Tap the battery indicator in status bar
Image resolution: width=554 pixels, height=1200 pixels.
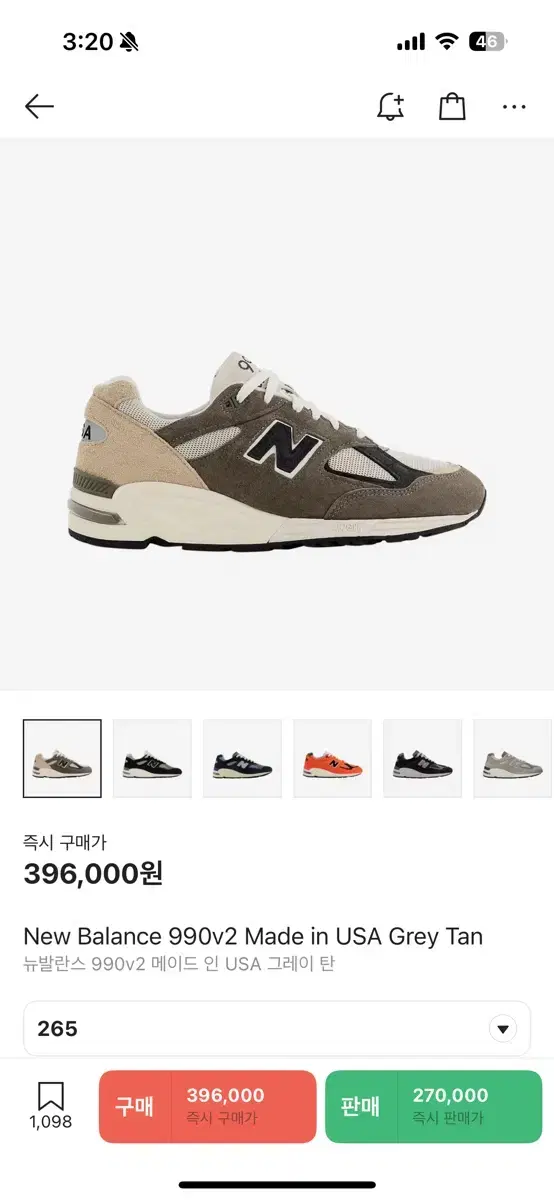[x=488, y=42]
